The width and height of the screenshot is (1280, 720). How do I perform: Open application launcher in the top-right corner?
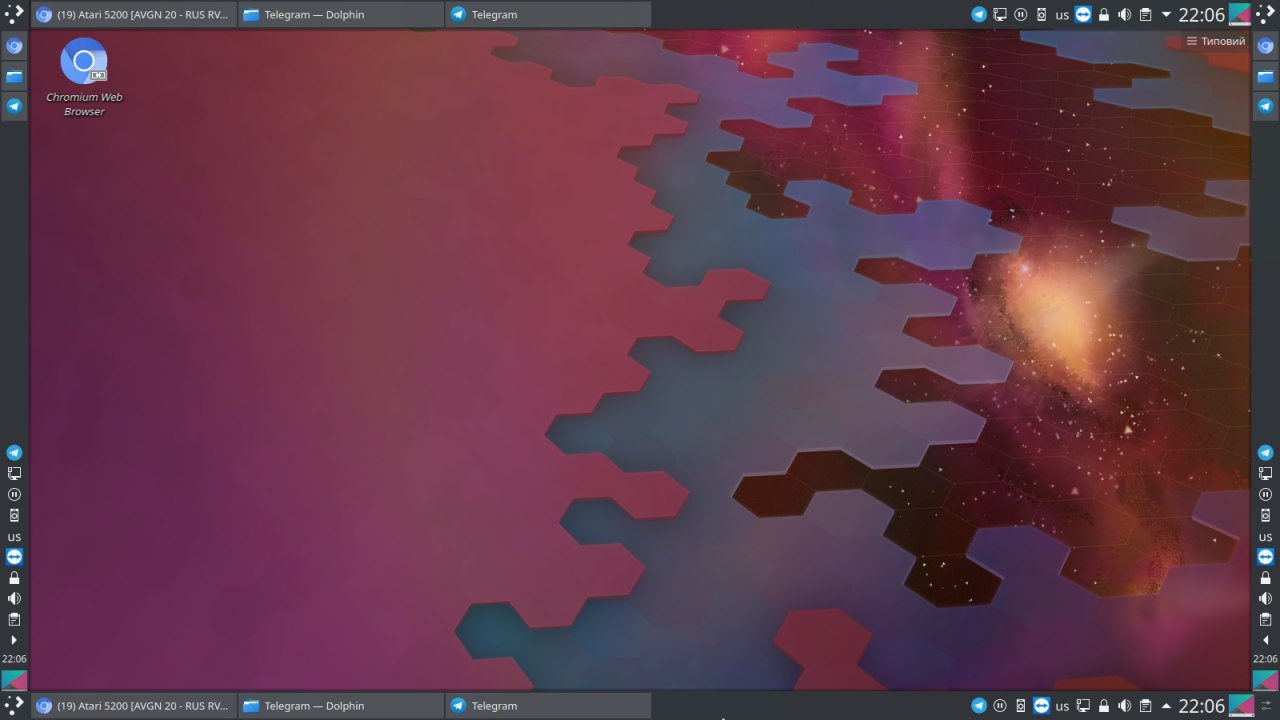(1265, 14)
